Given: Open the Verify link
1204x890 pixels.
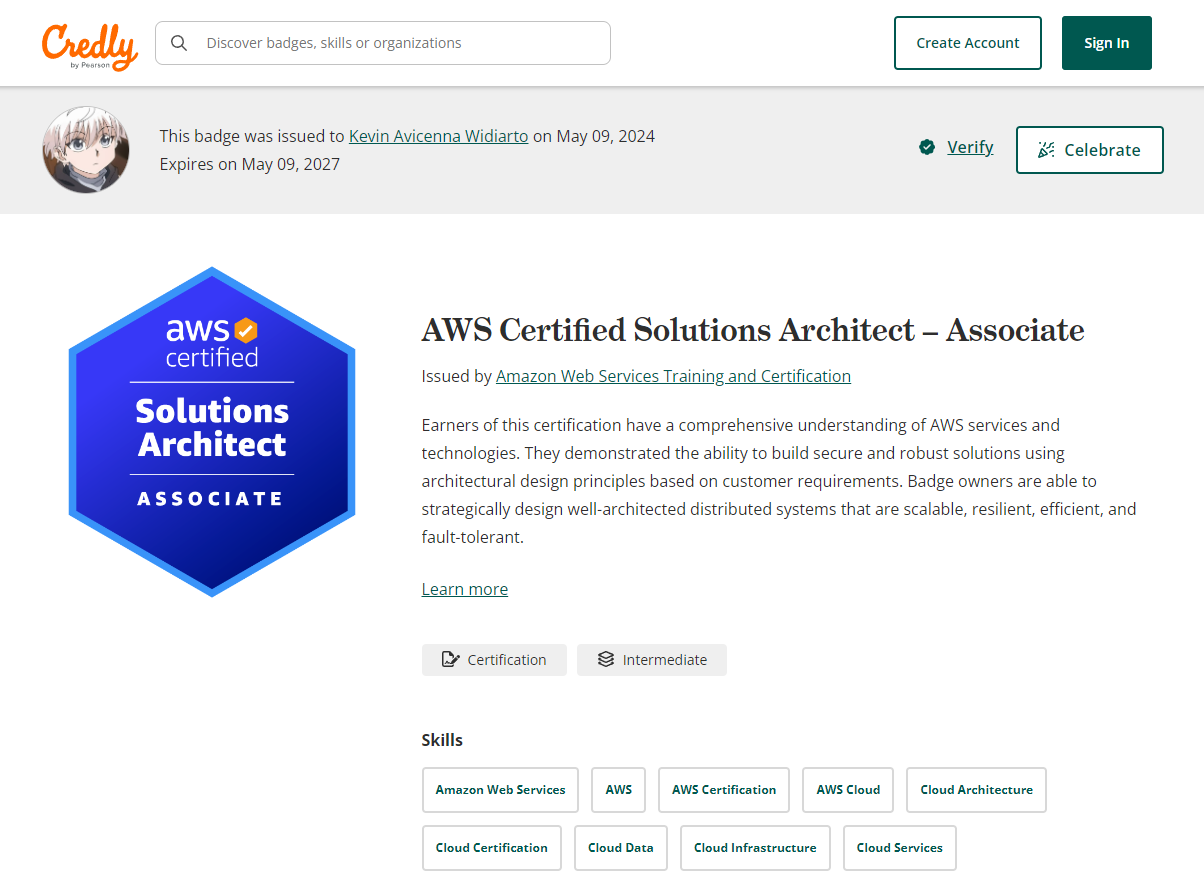Looking at the screenshot, I should coord(970,147).
